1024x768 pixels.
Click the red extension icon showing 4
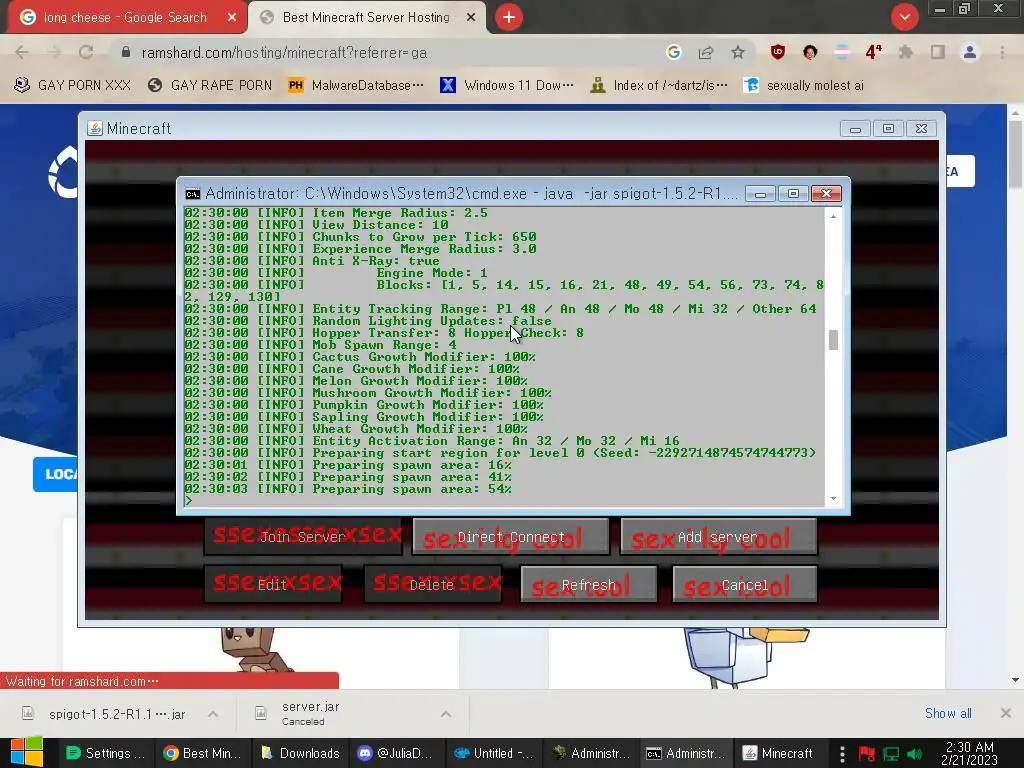coord(874,52)
